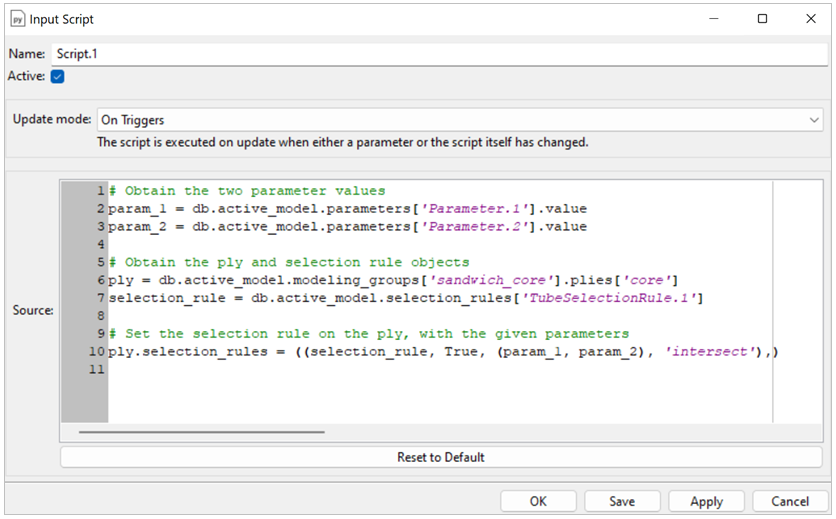836x519 pixels.
Task: Minimize the Input Script window
Action: tap(716, 19)
